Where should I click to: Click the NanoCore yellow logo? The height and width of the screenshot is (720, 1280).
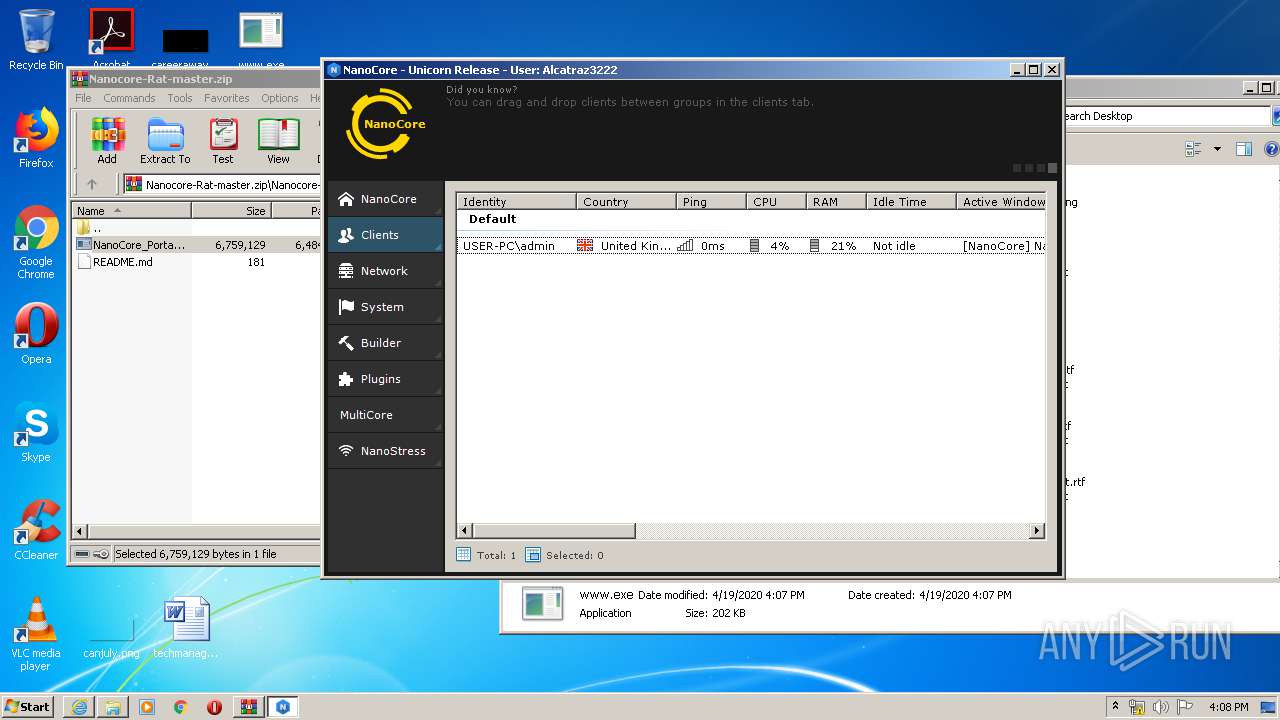pos(385,124)
